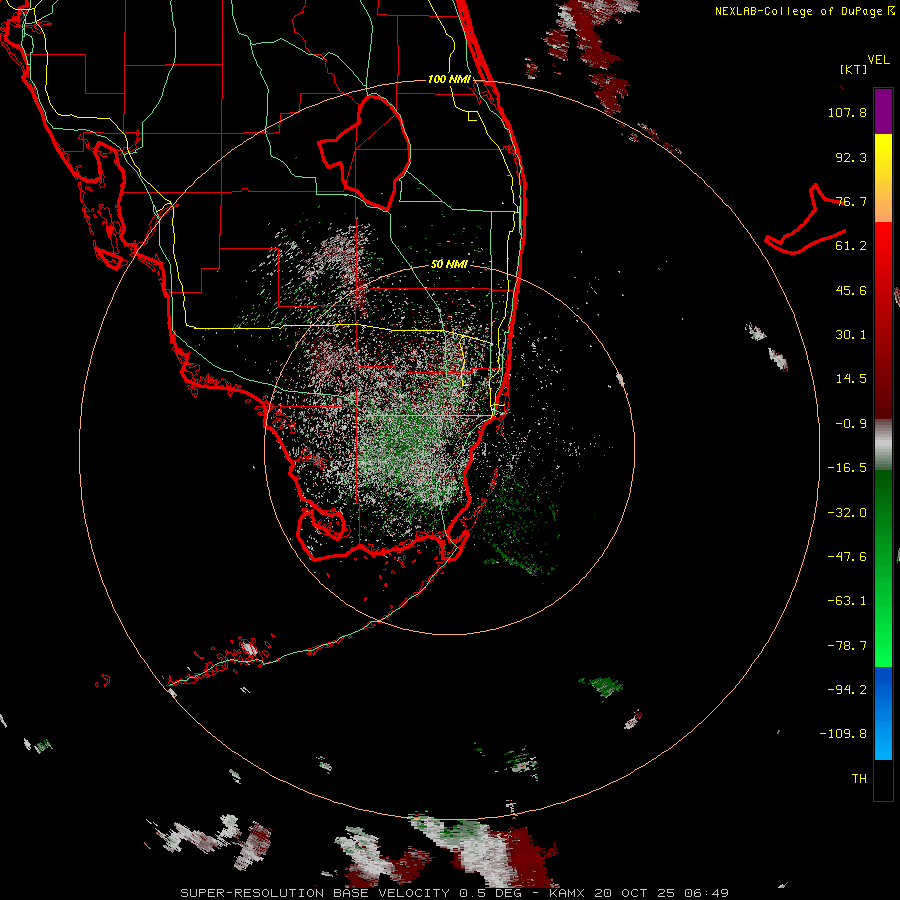Click the 61.2 velocity scale value
This screenshot has width=900, height=900.
pyautogui.click(x=851, y=246)
